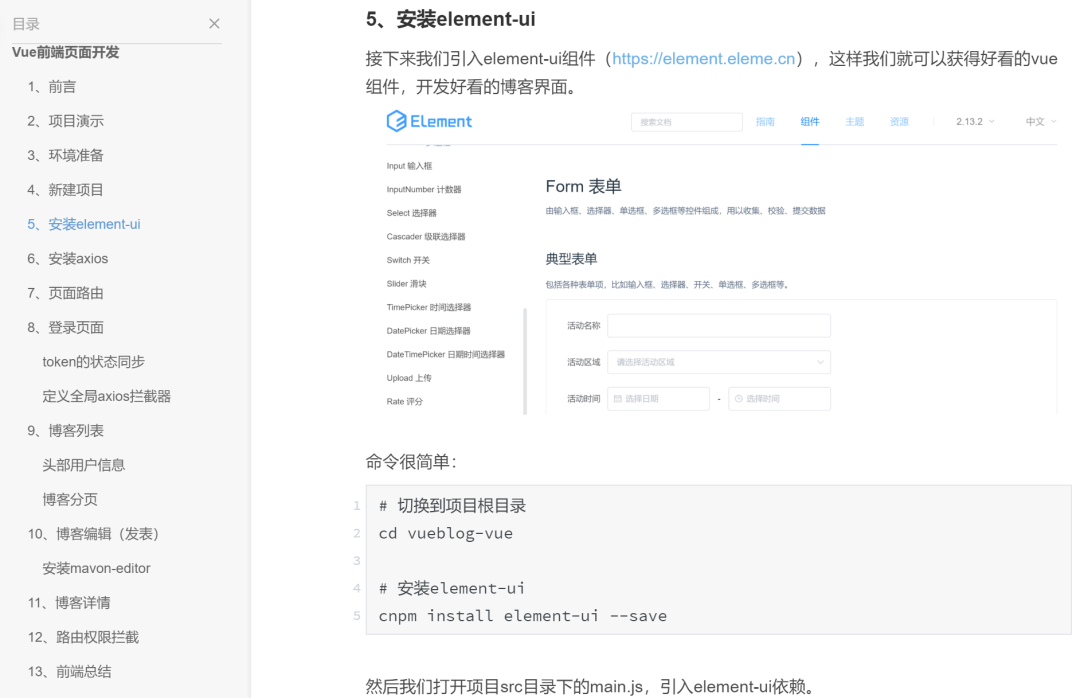Open Cascader 级联选择器 component page
Screen dimensions: 1080x698
coord(426,236)
